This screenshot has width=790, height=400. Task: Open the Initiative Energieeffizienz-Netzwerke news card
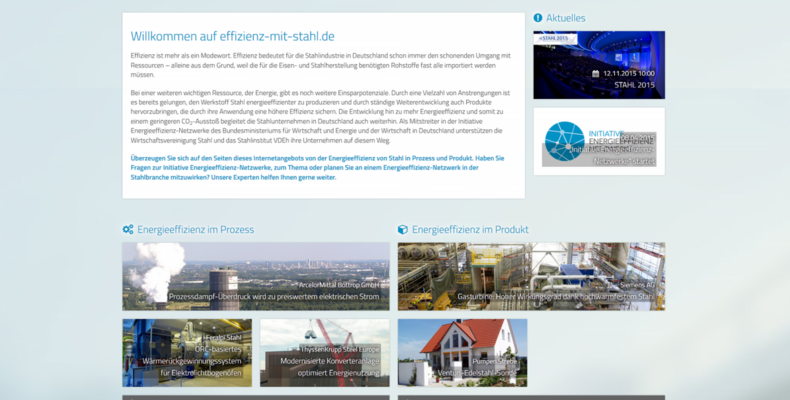[599, 142]
